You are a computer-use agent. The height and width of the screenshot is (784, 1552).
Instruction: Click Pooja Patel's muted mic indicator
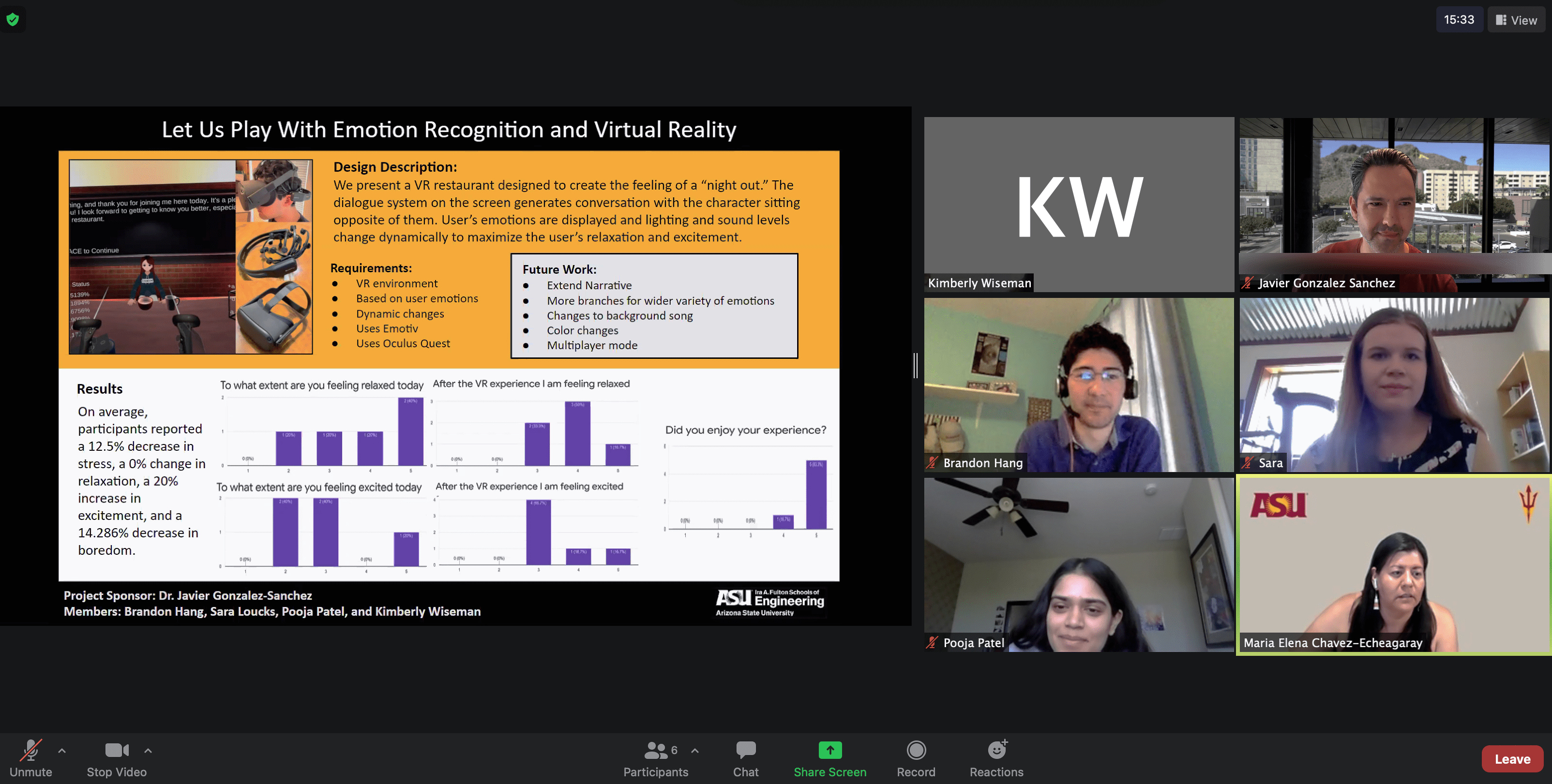click(x=933, y=643)
